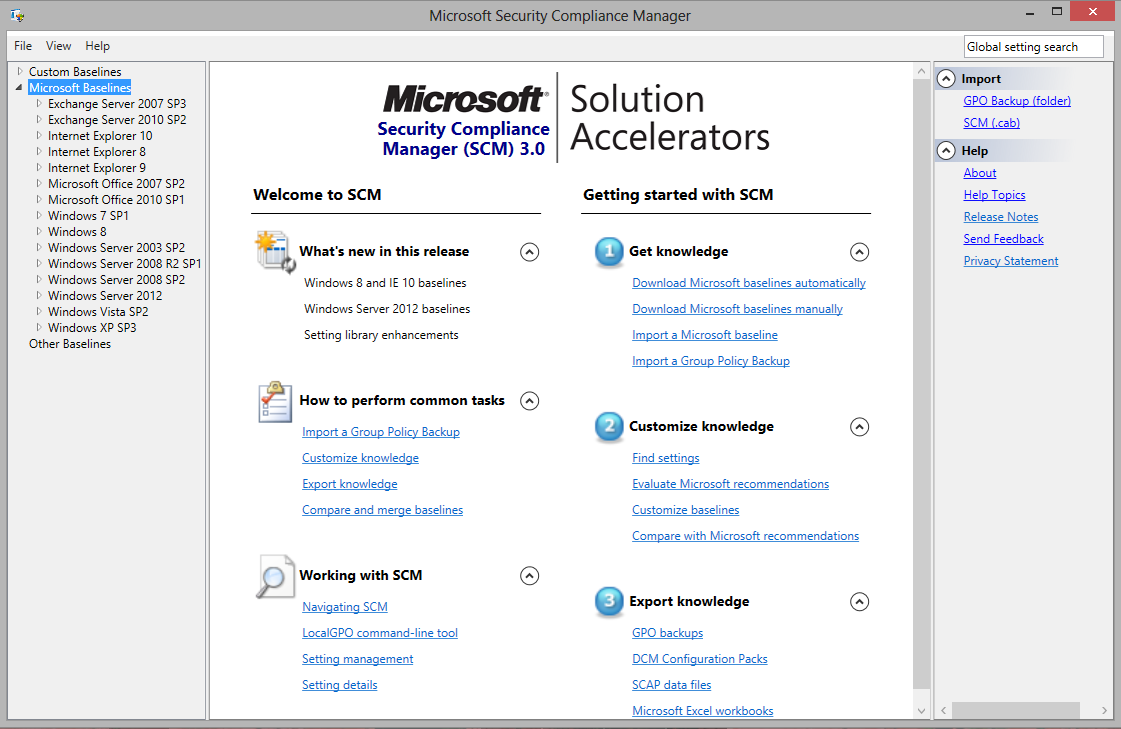Click the right pane scroll left arrow
Viewport: 1121px width, 729px height.
tap(944, 710)
